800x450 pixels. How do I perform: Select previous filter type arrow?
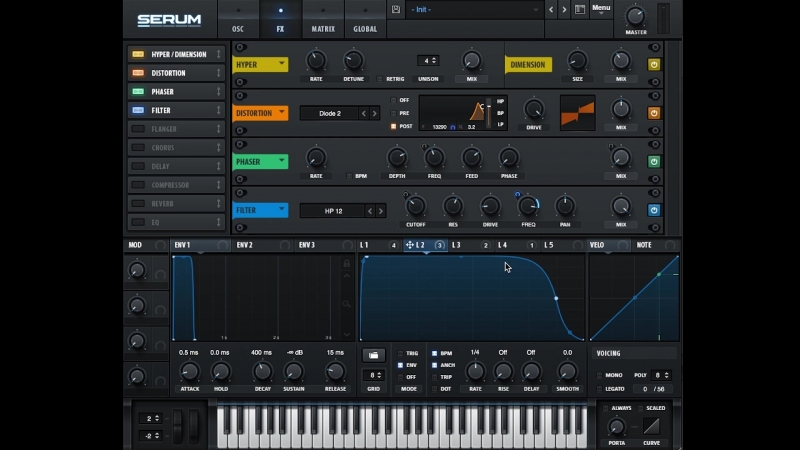pos(370,211)
